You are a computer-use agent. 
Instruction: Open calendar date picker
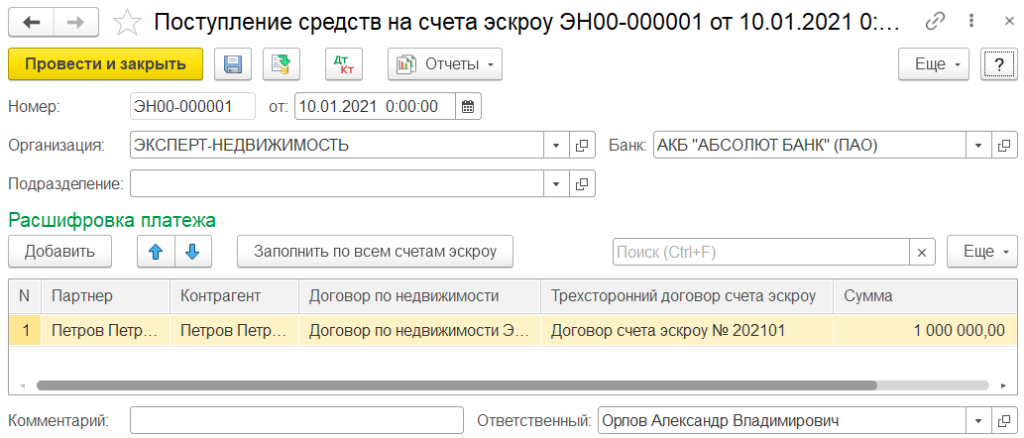(x=468, y=105)
